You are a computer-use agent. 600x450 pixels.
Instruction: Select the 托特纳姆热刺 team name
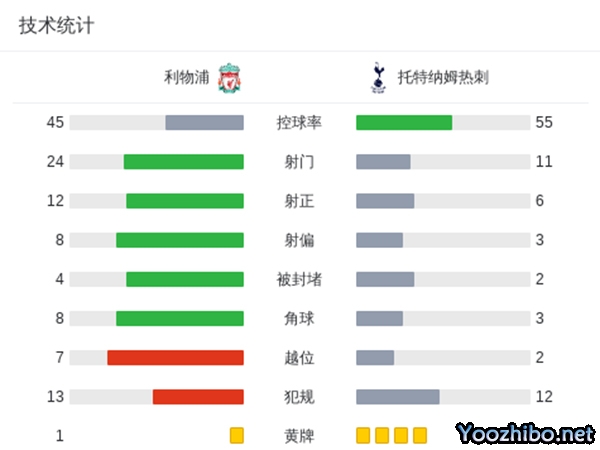(x=443, y=77)
